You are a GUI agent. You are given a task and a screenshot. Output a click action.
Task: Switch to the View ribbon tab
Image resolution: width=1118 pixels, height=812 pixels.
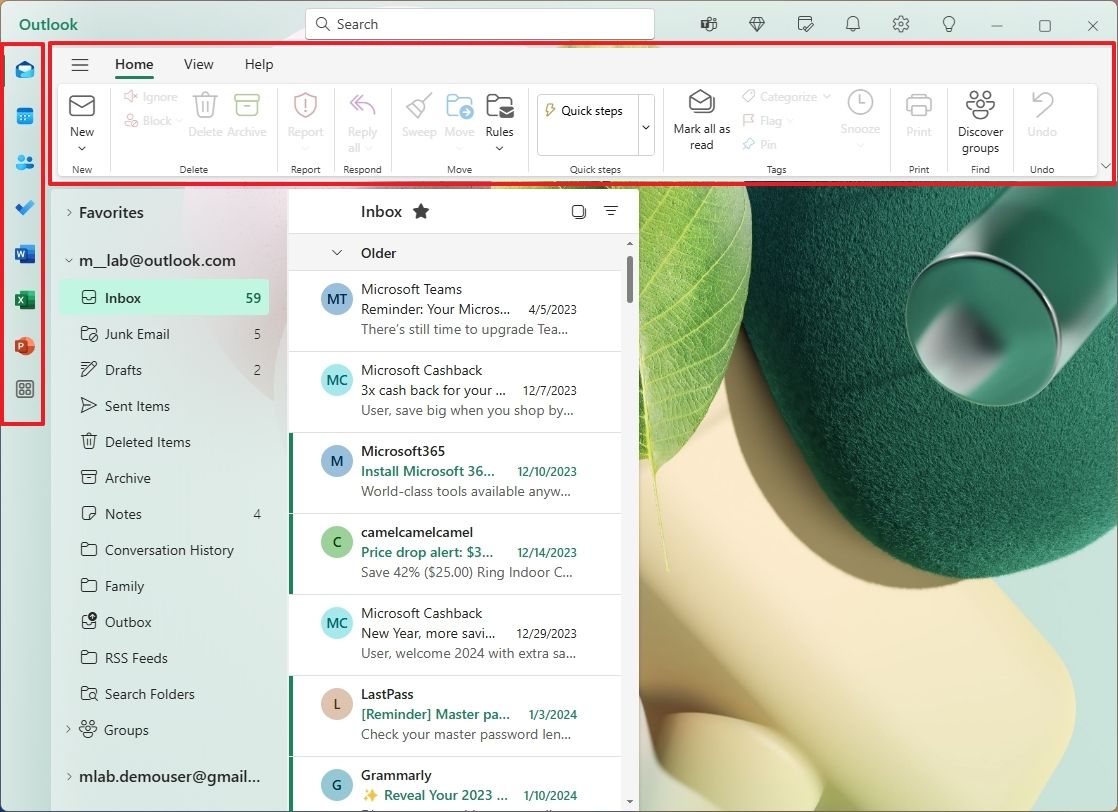click(x=198, y=63)
